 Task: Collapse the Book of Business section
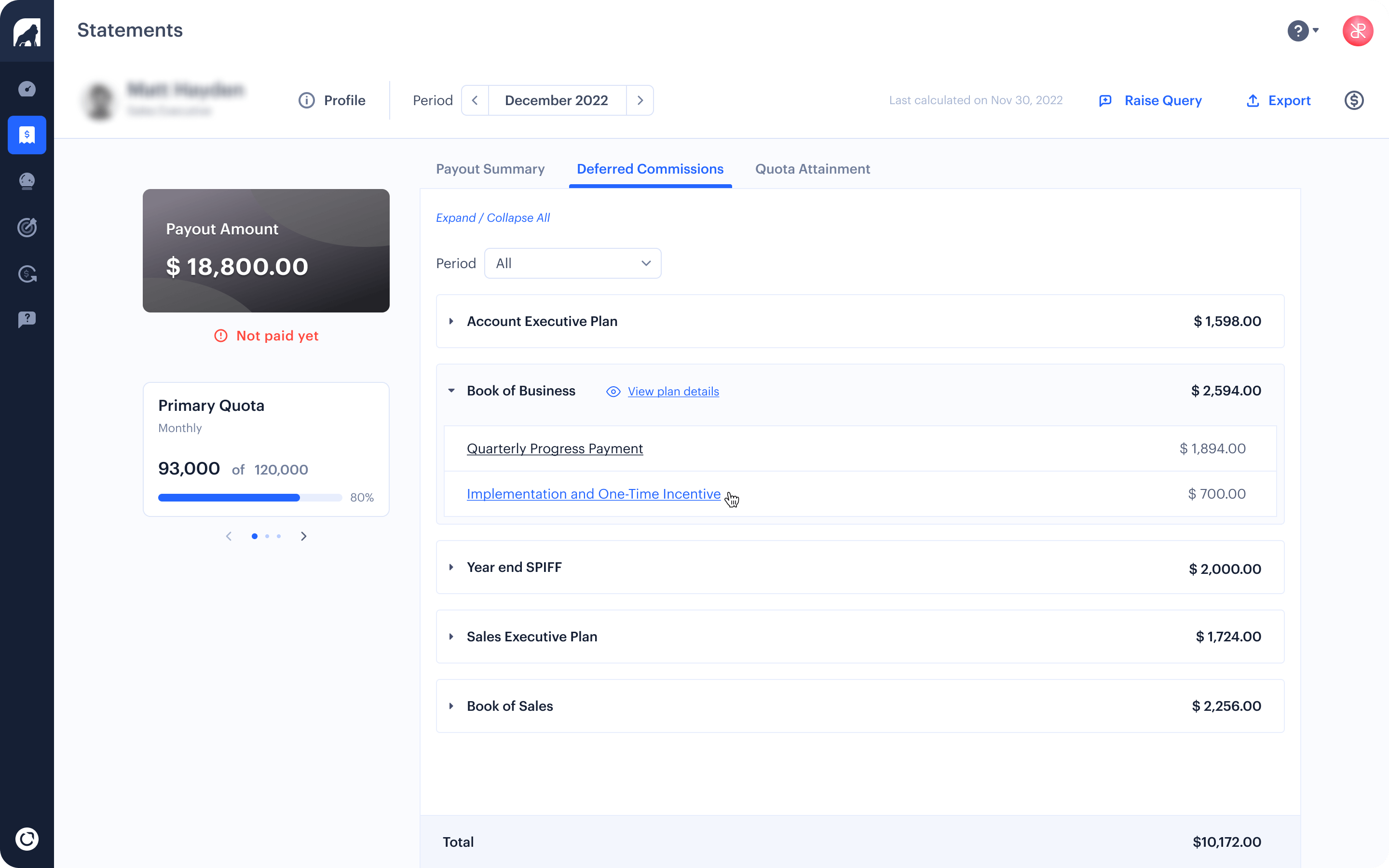451,391
